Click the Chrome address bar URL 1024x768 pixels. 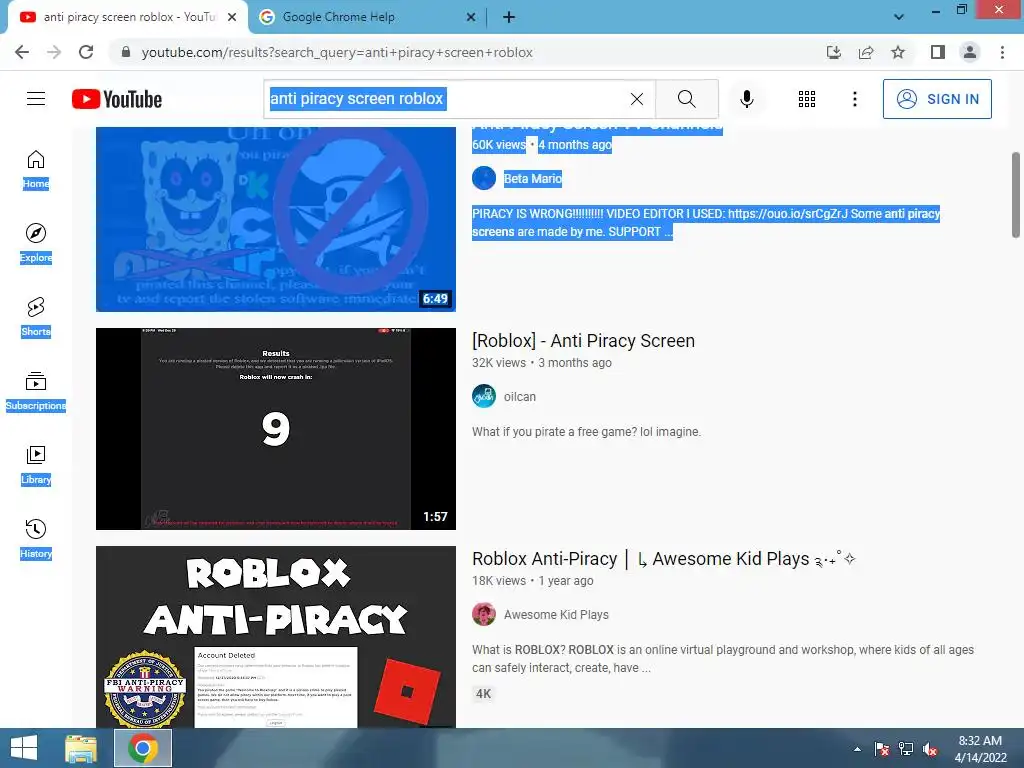click(x=337, y=52)
